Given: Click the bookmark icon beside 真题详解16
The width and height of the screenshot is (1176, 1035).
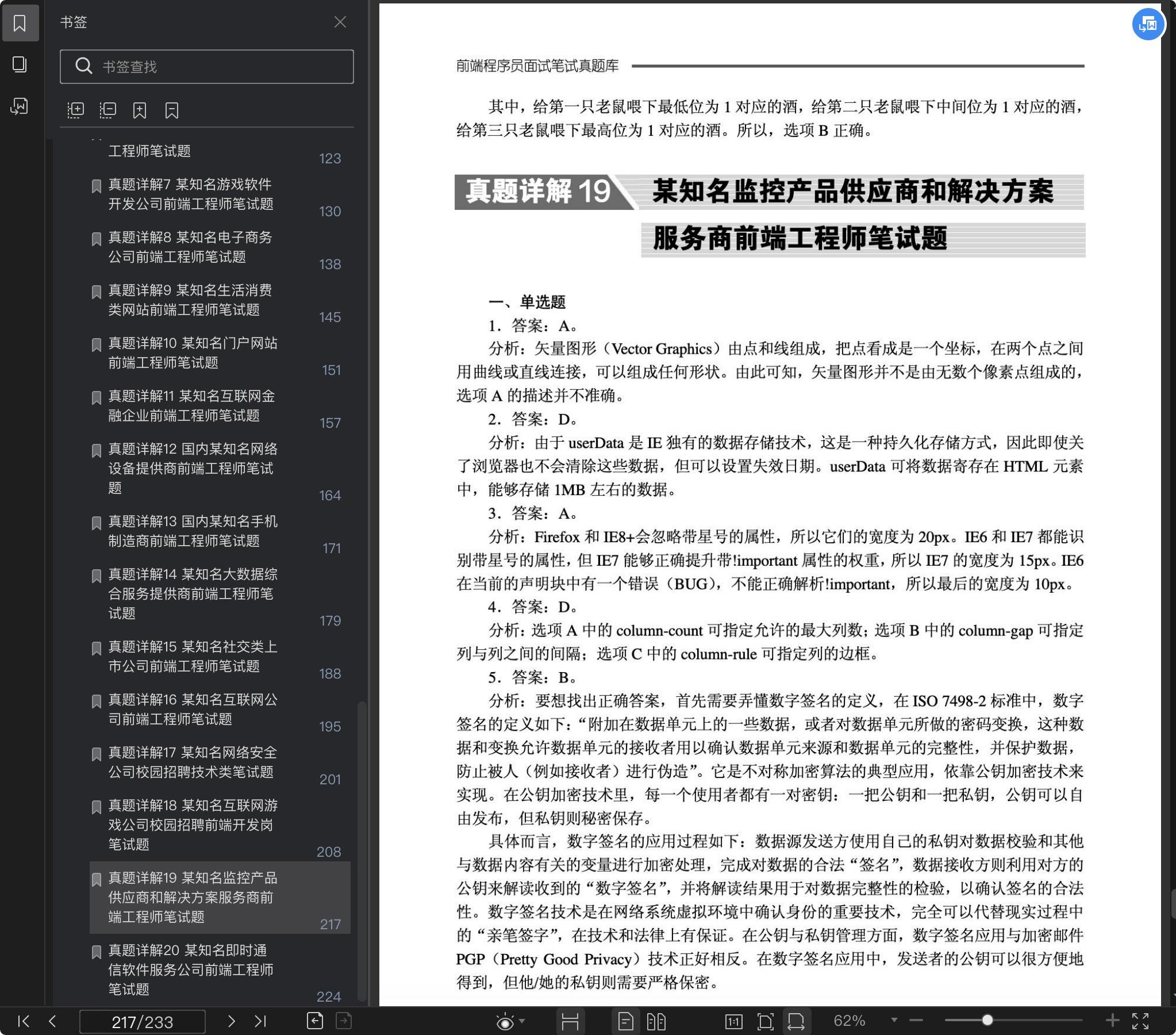Looking at the screenshot, I should (97, 701).
